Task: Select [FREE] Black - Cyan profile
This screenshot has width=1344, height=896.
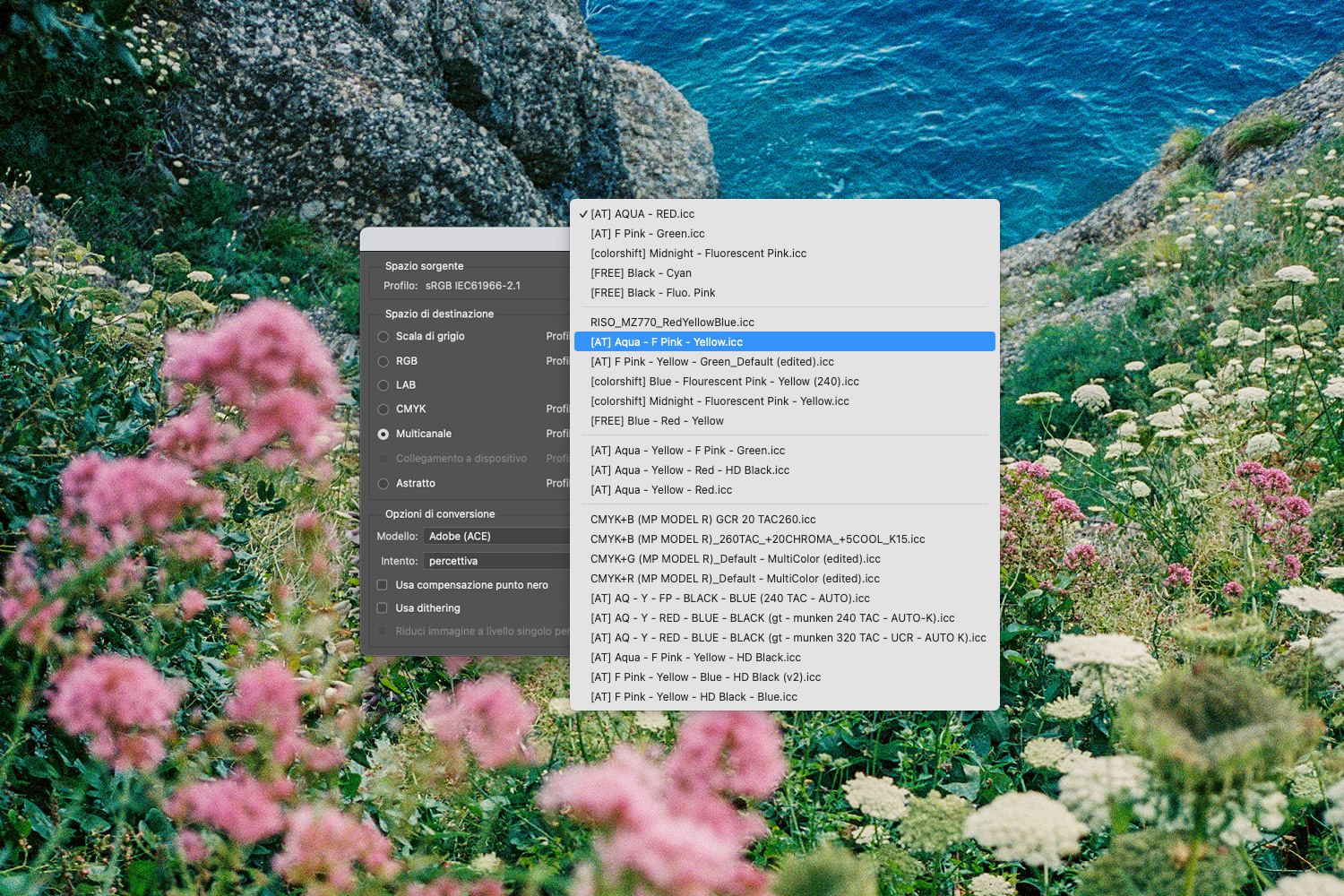Action: [641, 273]
